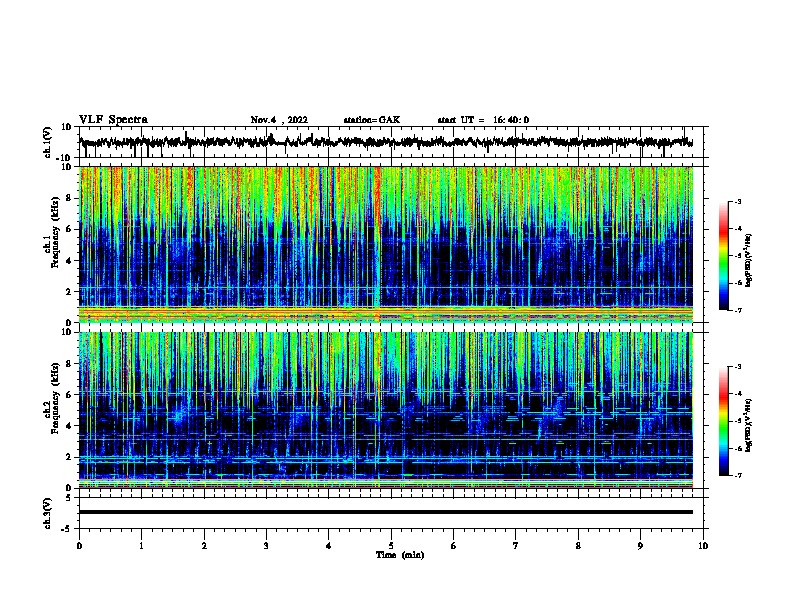The image size is (792, 612).
Task: Click the ch.1(V) waveform trace
Action: click(386, 142)
